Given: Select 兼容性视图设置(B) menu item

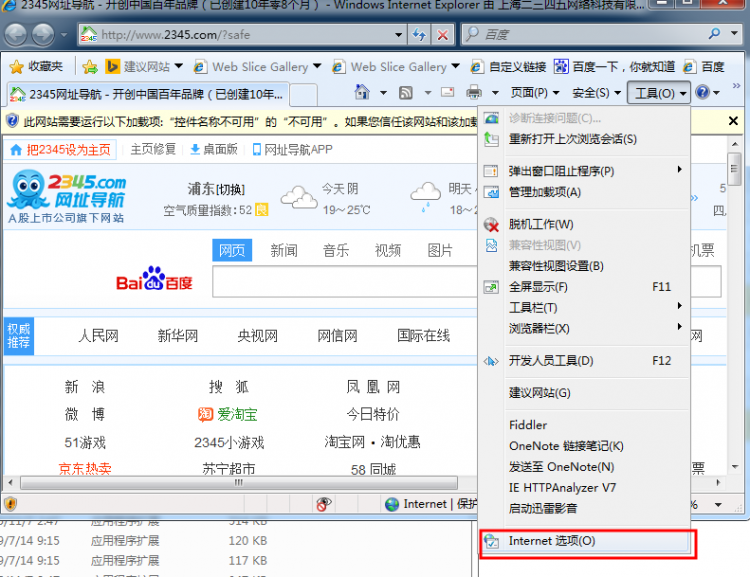Looking at the screenshot, I should point(585,266).
